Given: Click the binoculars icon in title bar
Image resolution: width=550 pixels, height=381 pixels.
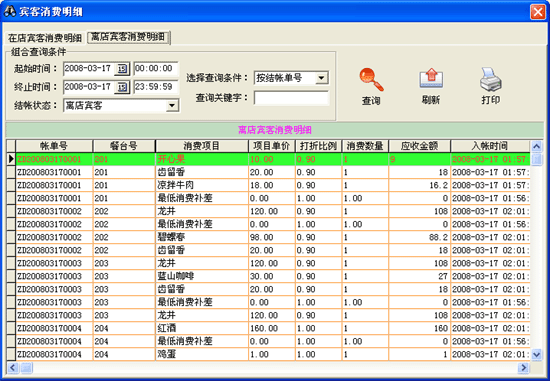Looking at the screenshot, I should click(9, 11).
